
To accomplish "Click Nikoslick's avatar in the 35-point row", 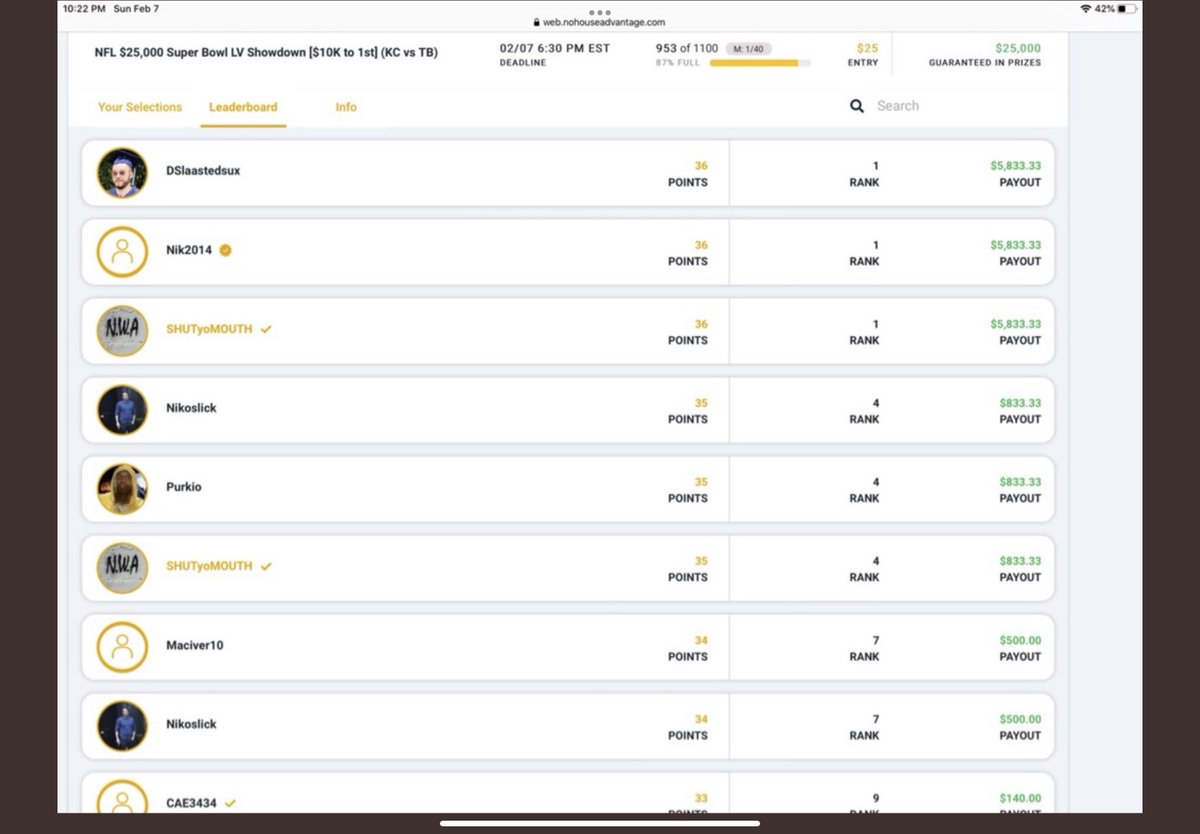I will pos(122,410).
